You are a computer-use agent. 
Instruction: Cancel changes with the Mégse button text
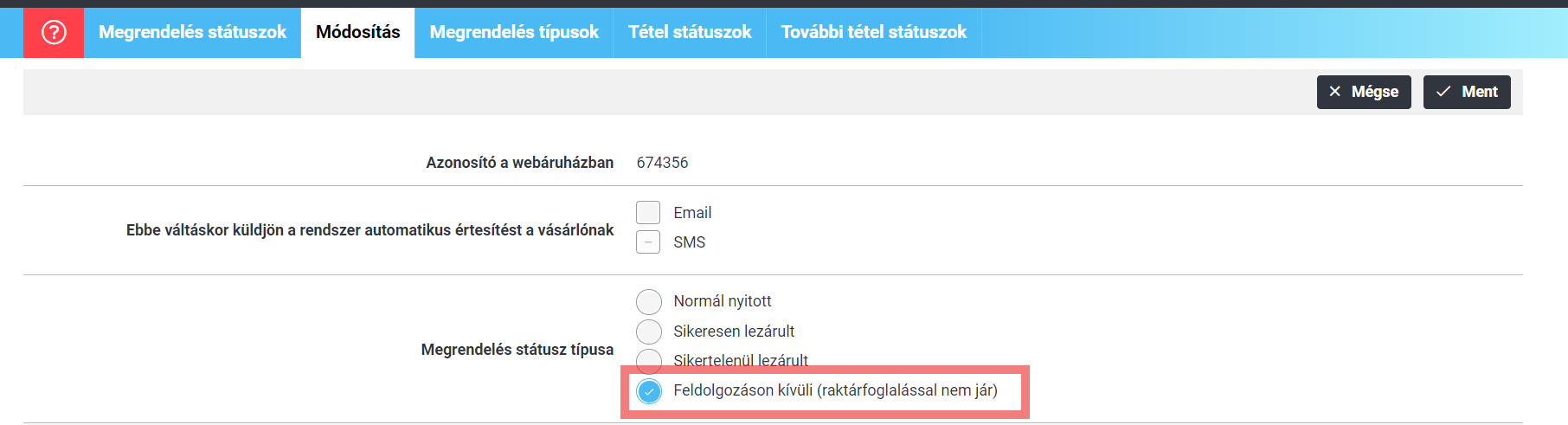[1375, 92]
